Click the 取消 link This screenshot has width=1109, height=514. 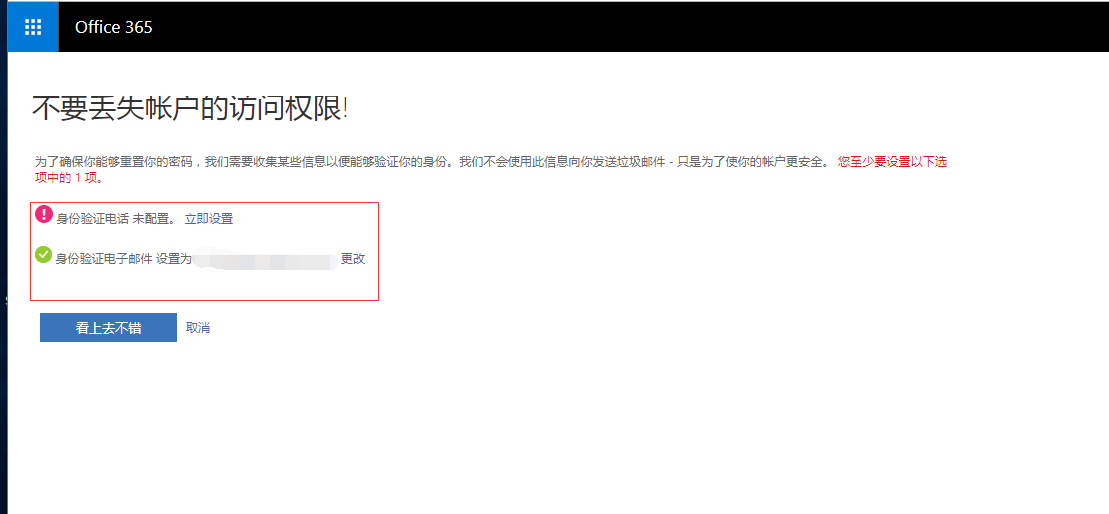[x=198, y=327]
